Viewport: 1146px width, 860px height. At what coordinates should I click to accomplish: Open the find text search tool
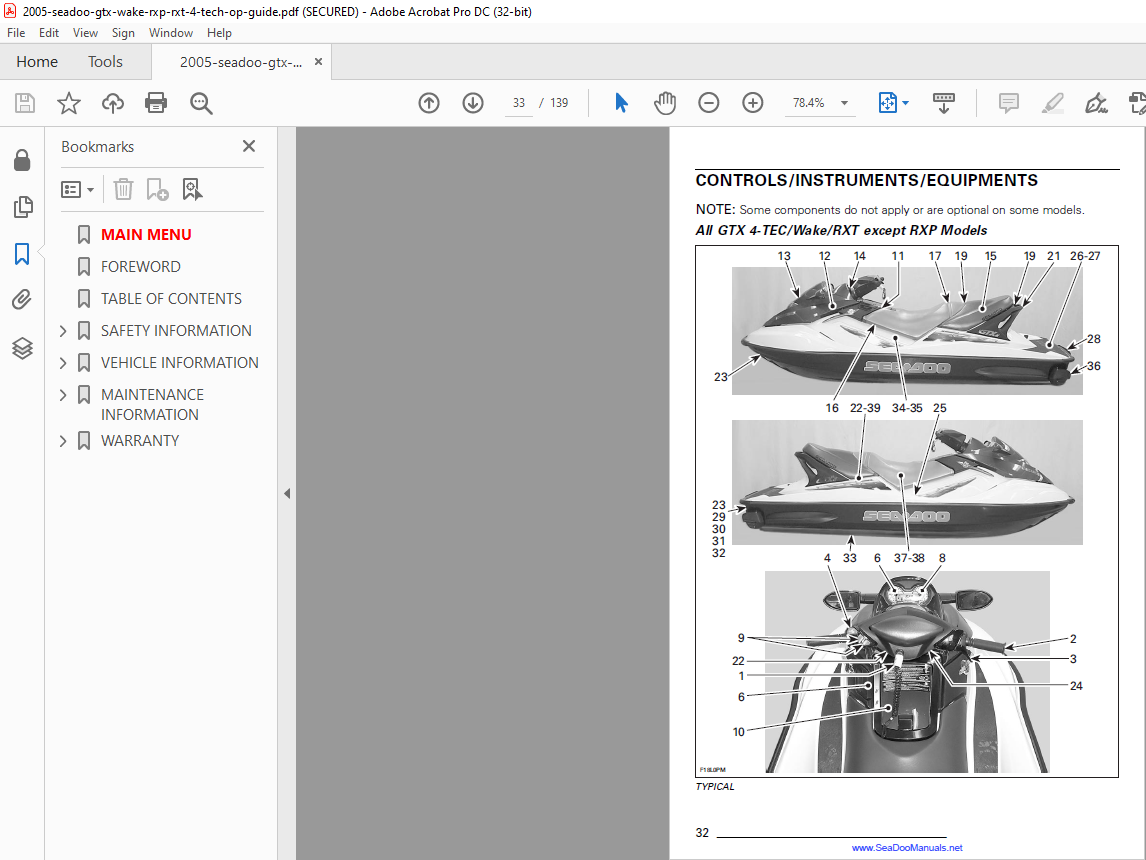201,103
